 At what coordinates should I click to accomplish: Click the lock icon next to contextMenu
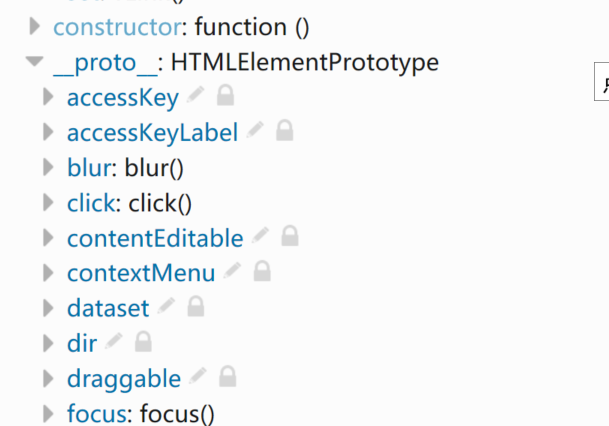(262, 271)
